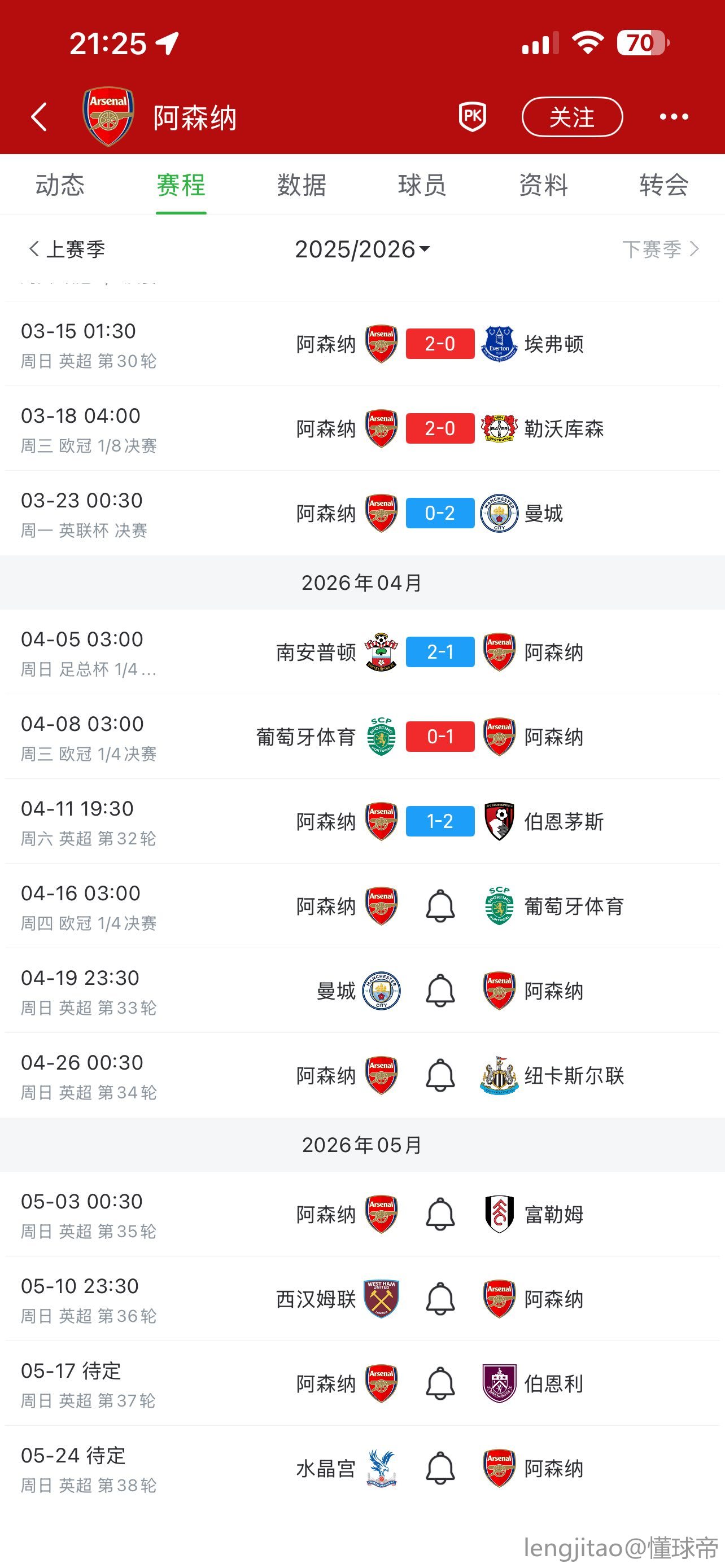Image resolution: width=725 pixels, height=1568 pixels.
Task: Tap the red 2-0 score against Leverkusen
Action: [440, 428]
